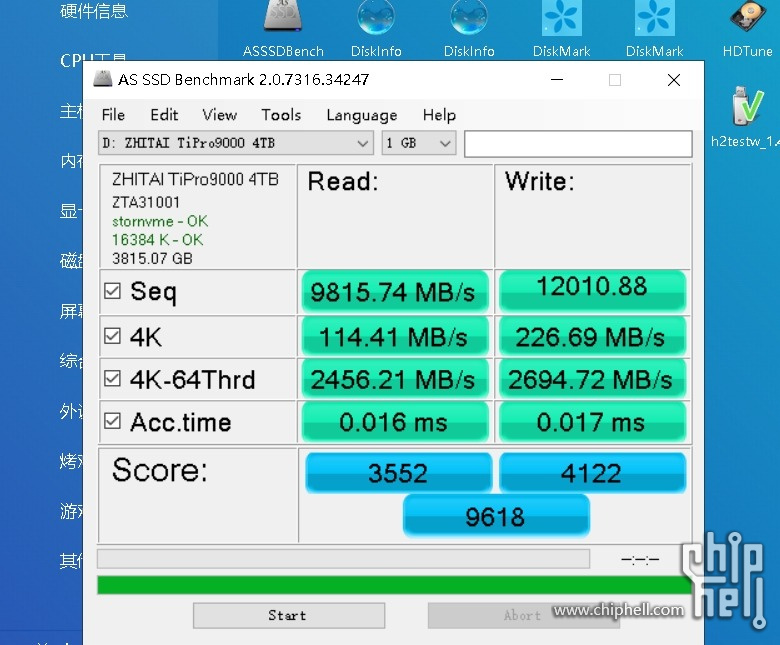Screen dimensions: 780x645
Task: Click the 16384 K - OK alignment status
Action: pos(157,240)
